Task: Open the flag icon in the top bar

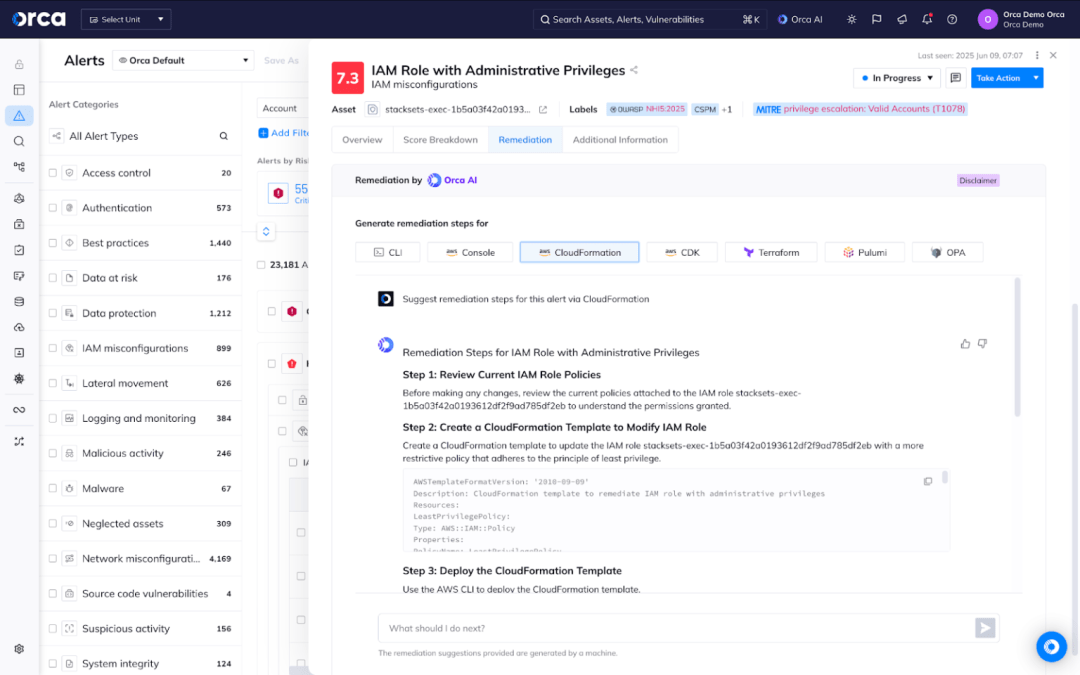Action: 877,19
